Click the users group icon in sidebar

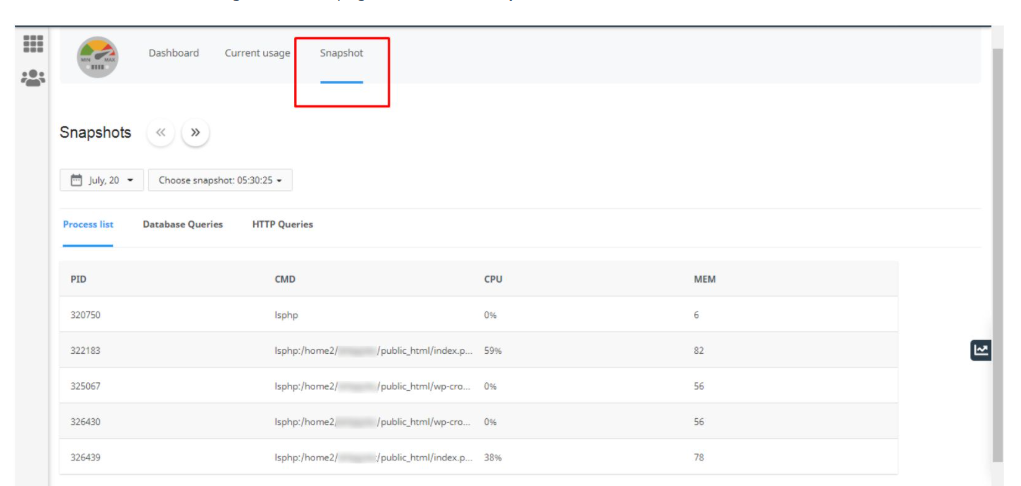(x=33, y=78)
